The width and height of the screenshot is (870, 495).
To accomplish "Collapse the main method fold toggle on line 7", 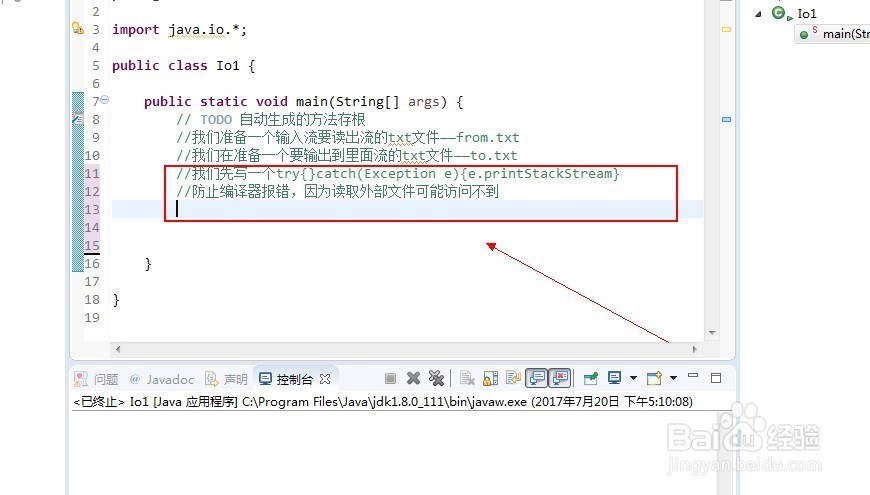I will [104, 100].
